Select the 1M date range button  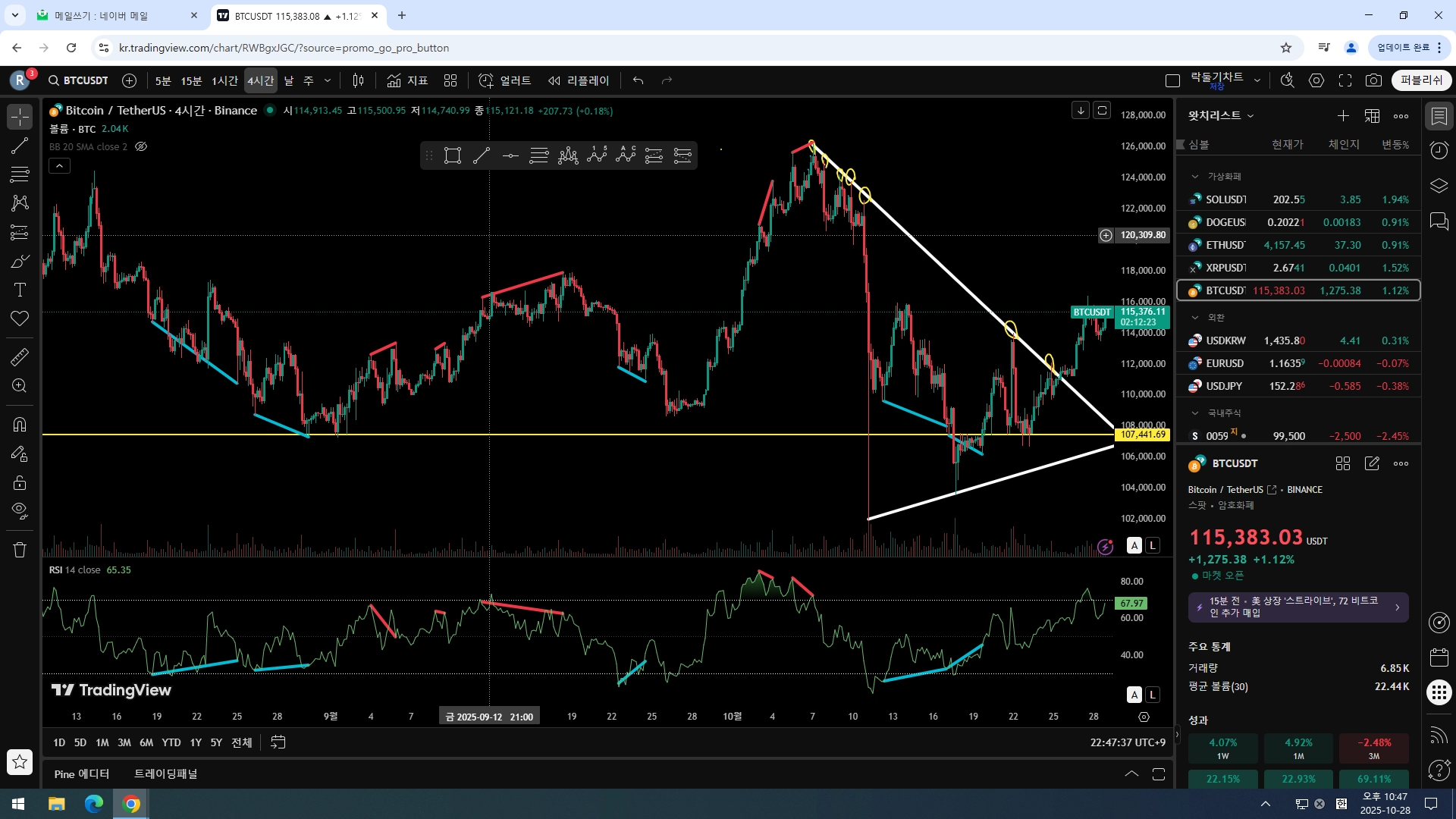click(x=102, y=742)
